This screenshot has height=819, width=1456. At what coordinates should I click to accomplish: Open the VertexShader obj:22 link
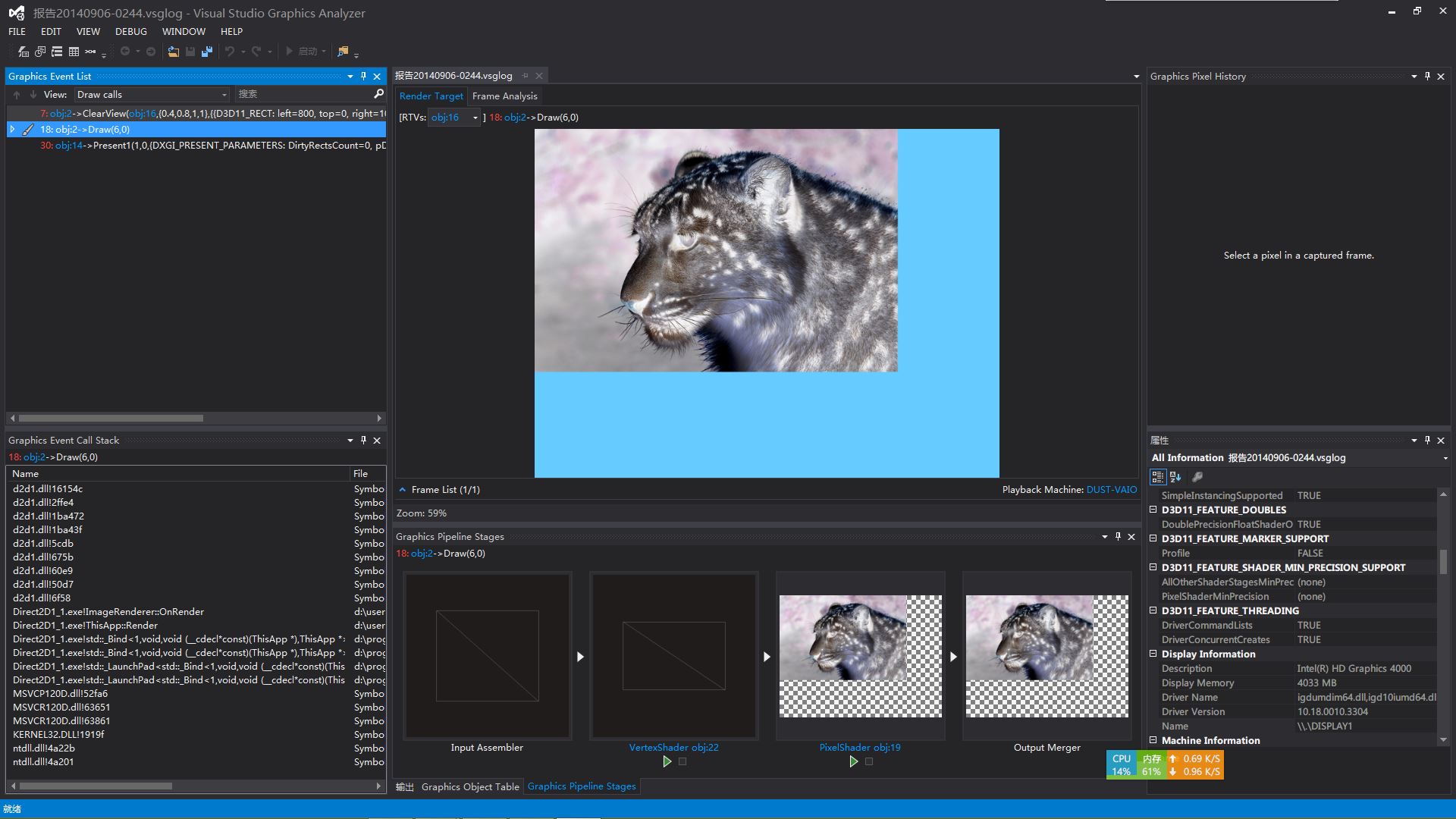click(x=673, y=747)
